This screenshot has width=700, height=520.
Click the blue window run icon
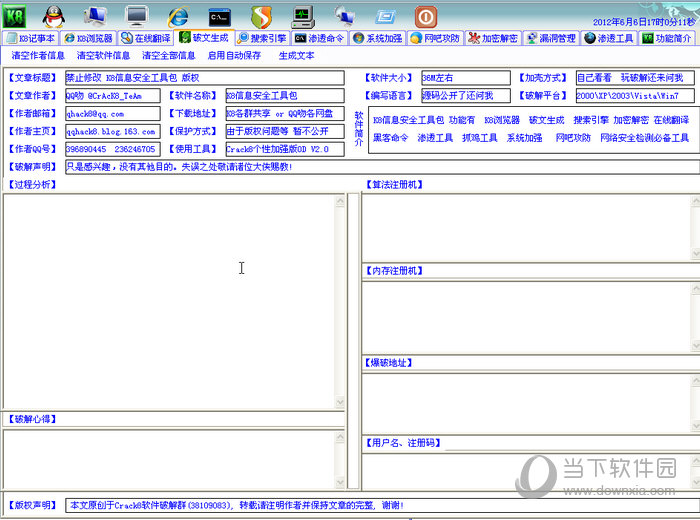pos(385,17)
